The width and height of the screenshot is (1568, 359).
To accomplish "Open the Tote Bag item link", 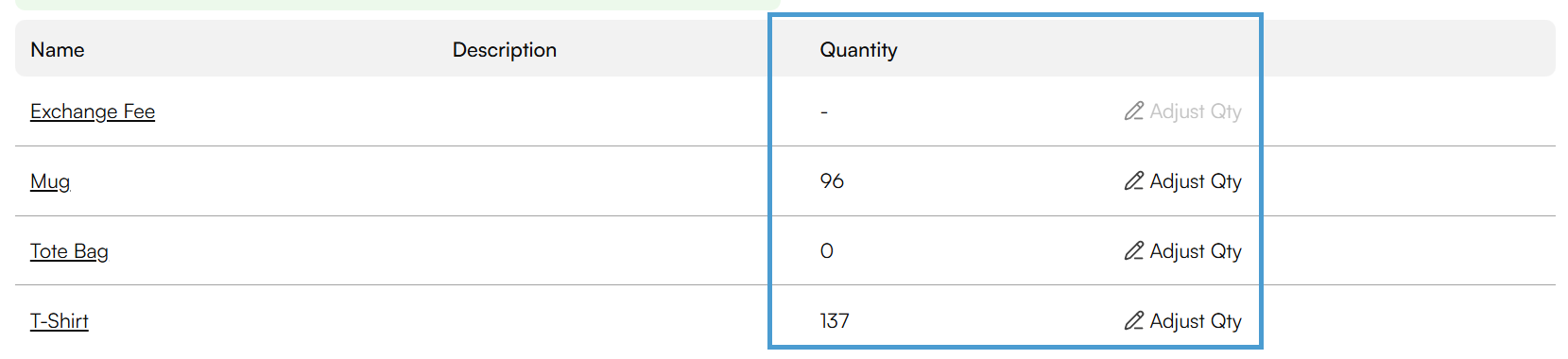I will [69, 251].
